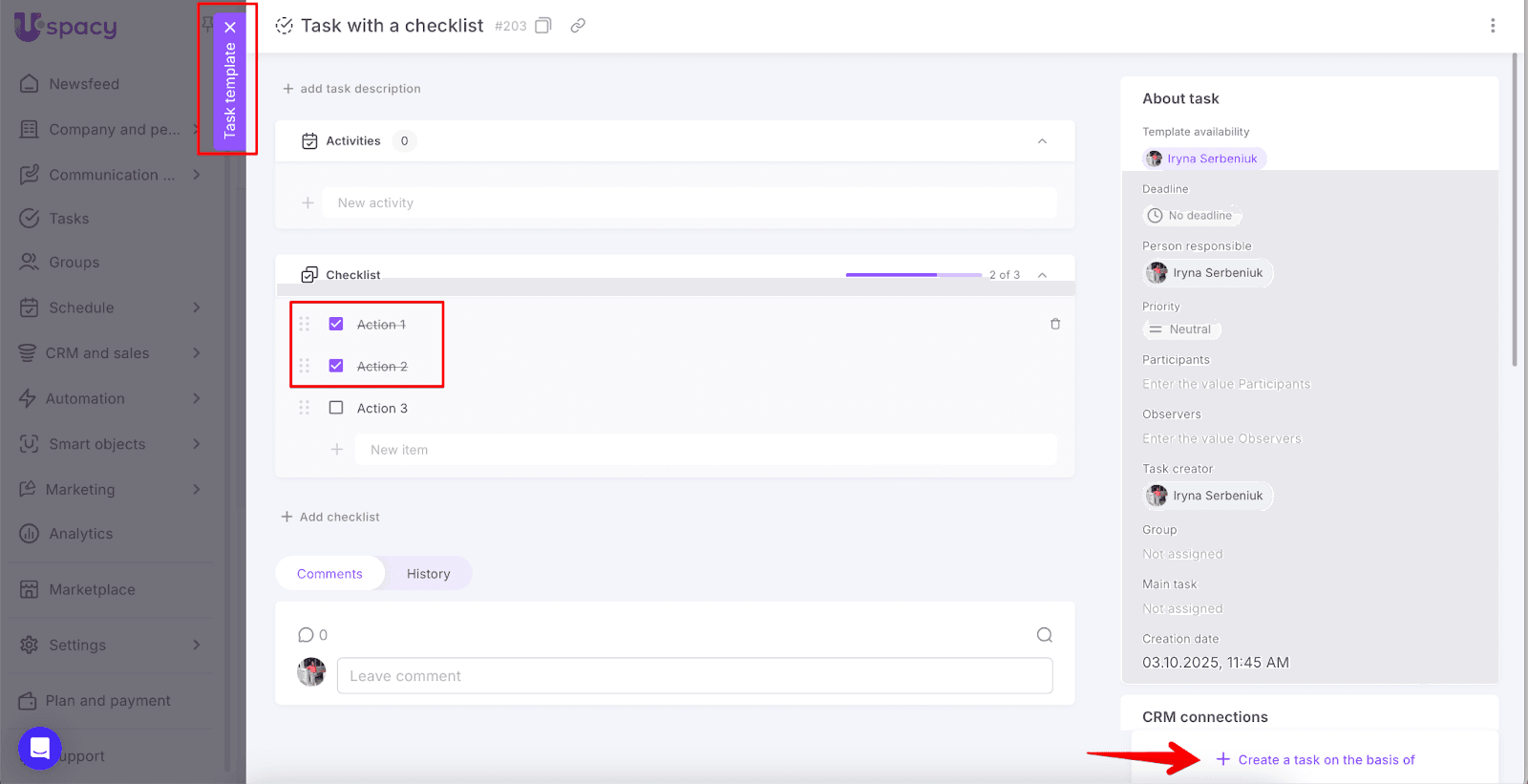The width and height of the screenshot is (1528, 784).
Task: Click the drag handle beside Action 3
Action: point(305,408)
